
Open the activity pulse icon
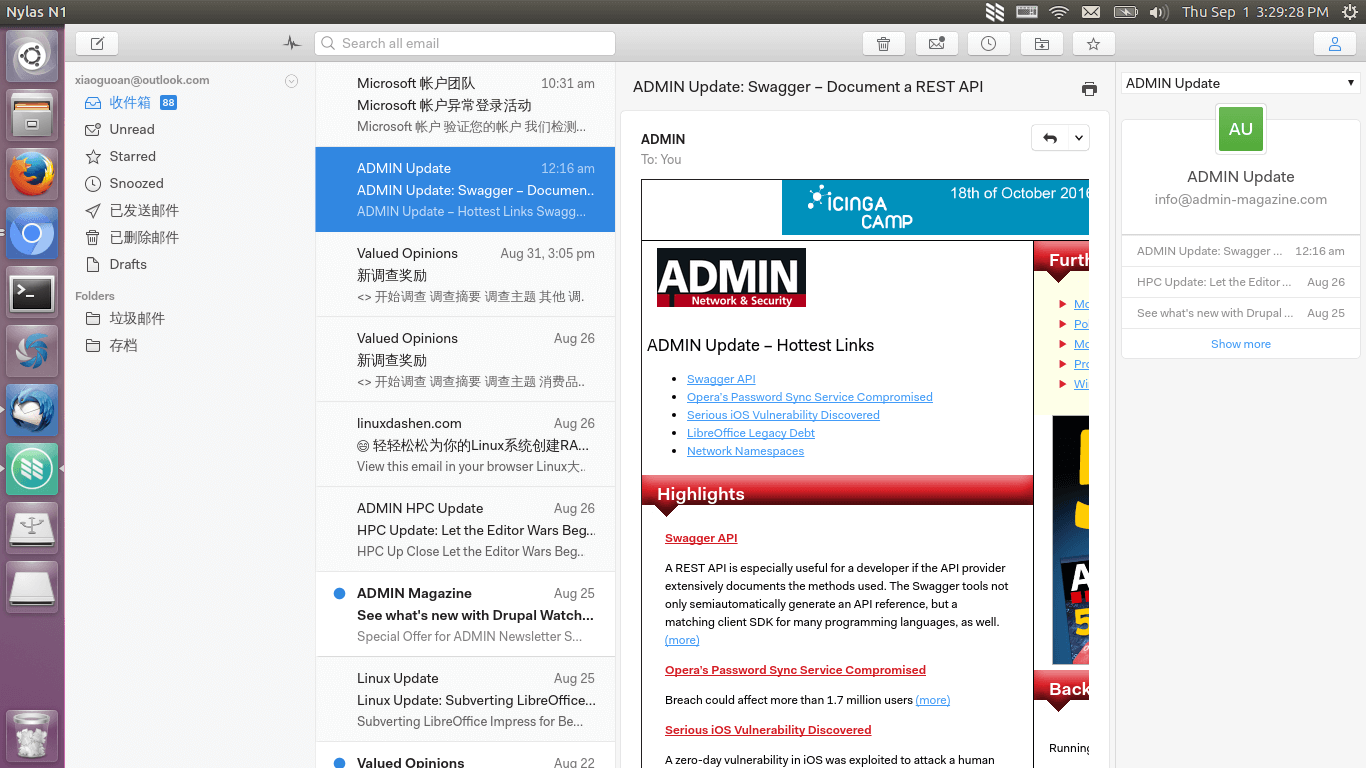tap(292, 44)
